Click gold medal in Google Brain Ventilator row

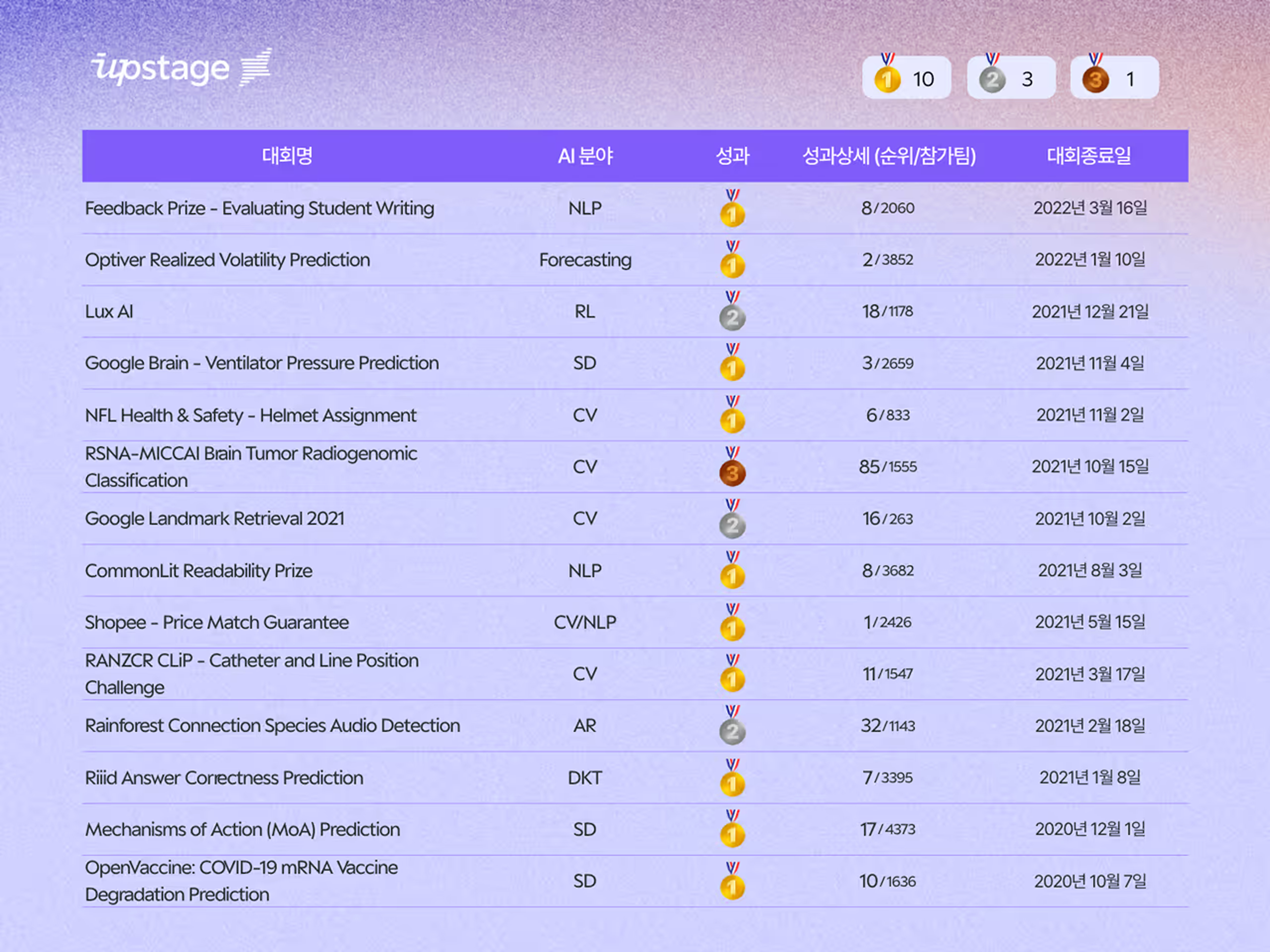click(732, 362)
